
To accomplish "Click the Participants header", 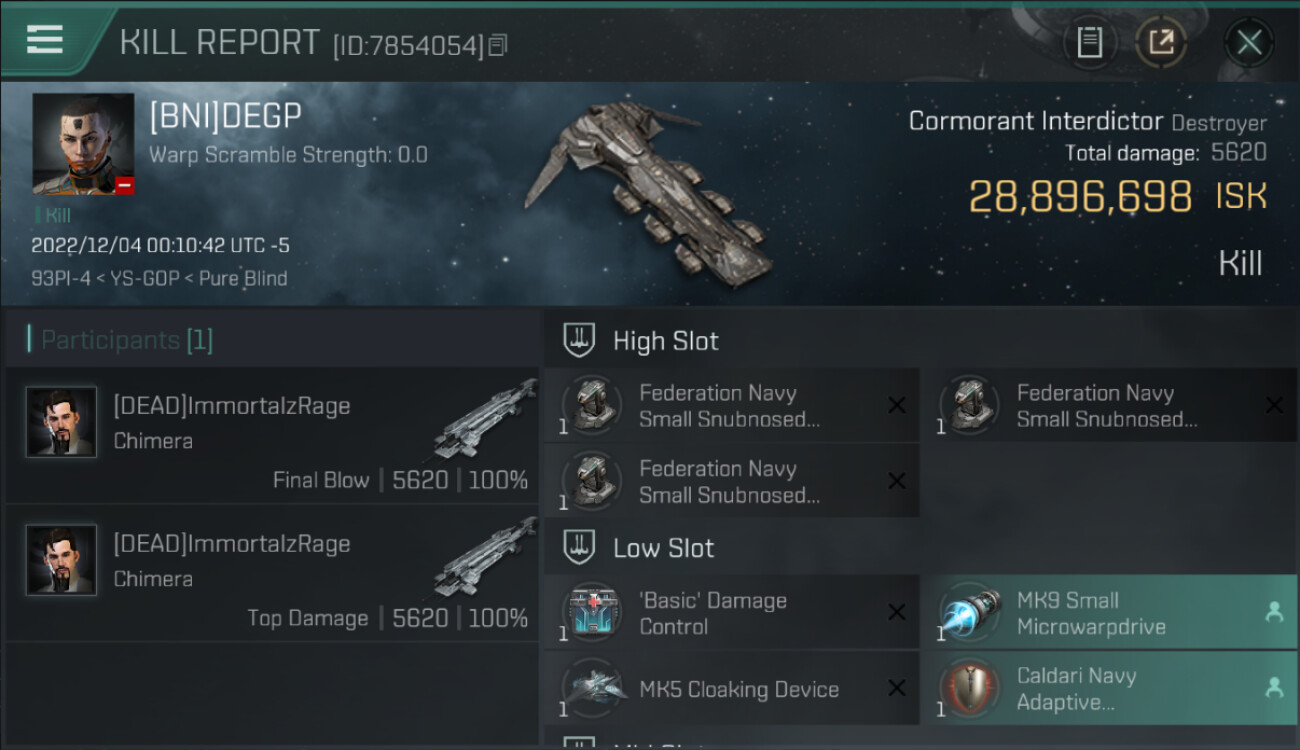I will [x=120, y=340].
